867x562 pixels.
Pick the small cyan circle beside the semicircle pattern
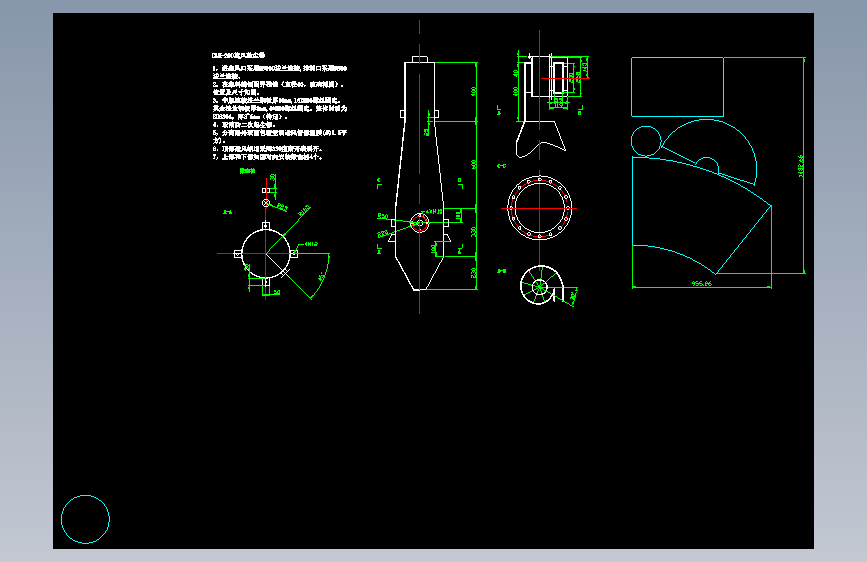646,141
